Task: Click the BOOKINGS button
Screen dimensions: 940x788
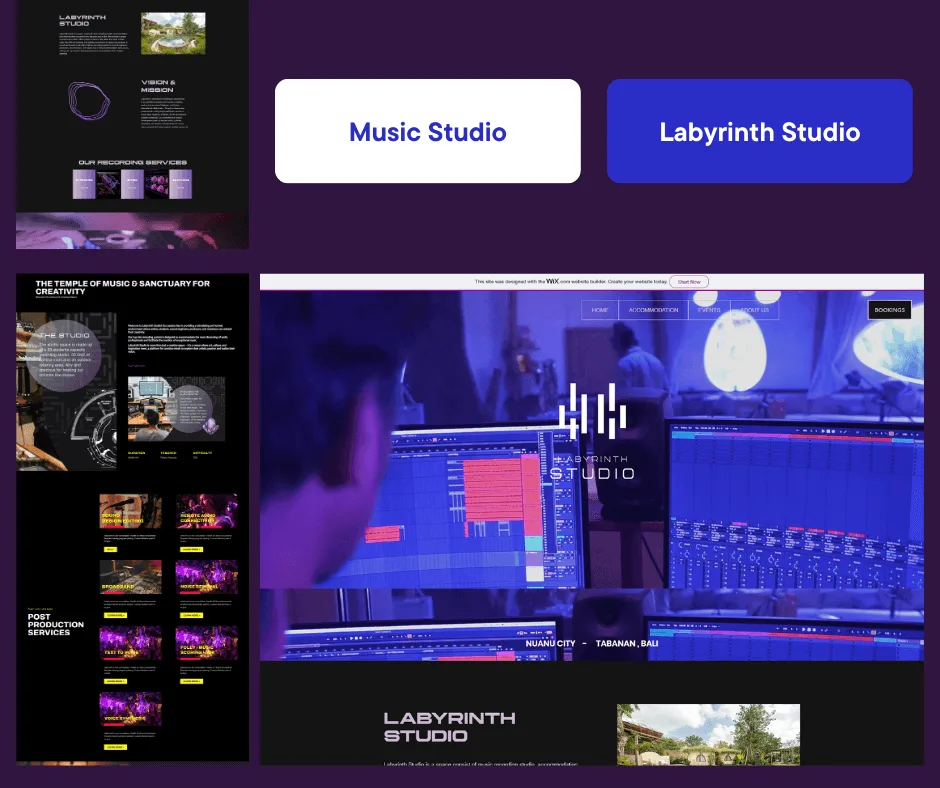Action: coord(889,309)
